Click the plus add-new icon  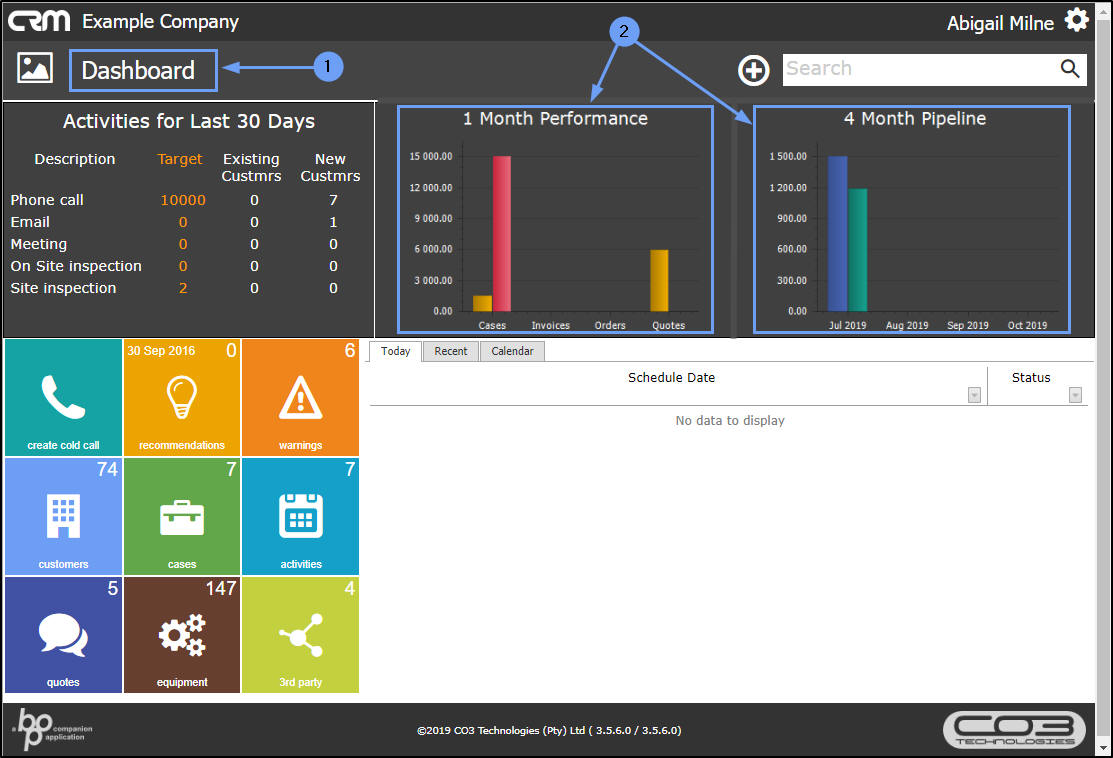point(753,70)
